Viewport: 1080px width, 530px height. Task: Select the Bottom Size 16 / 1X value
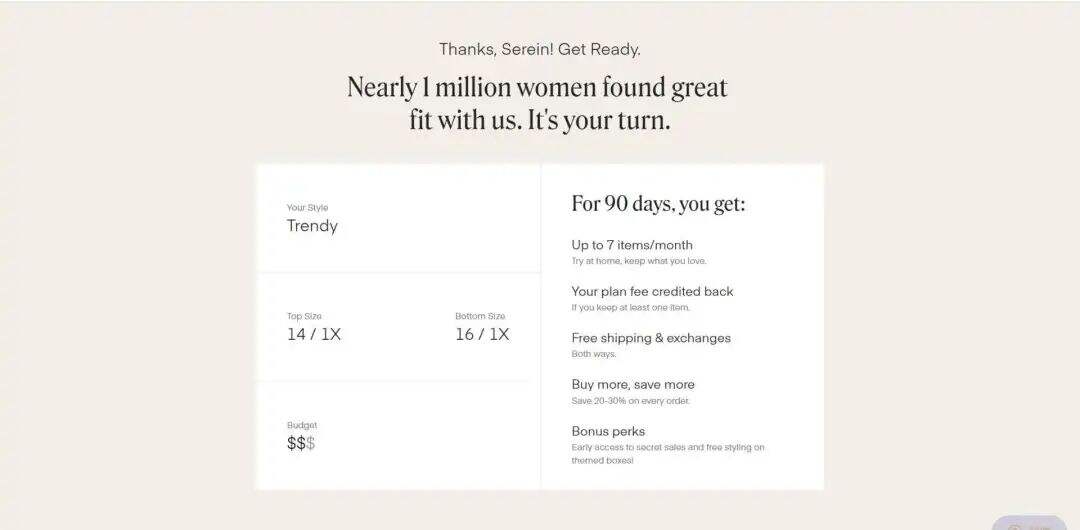pos(482,334)
